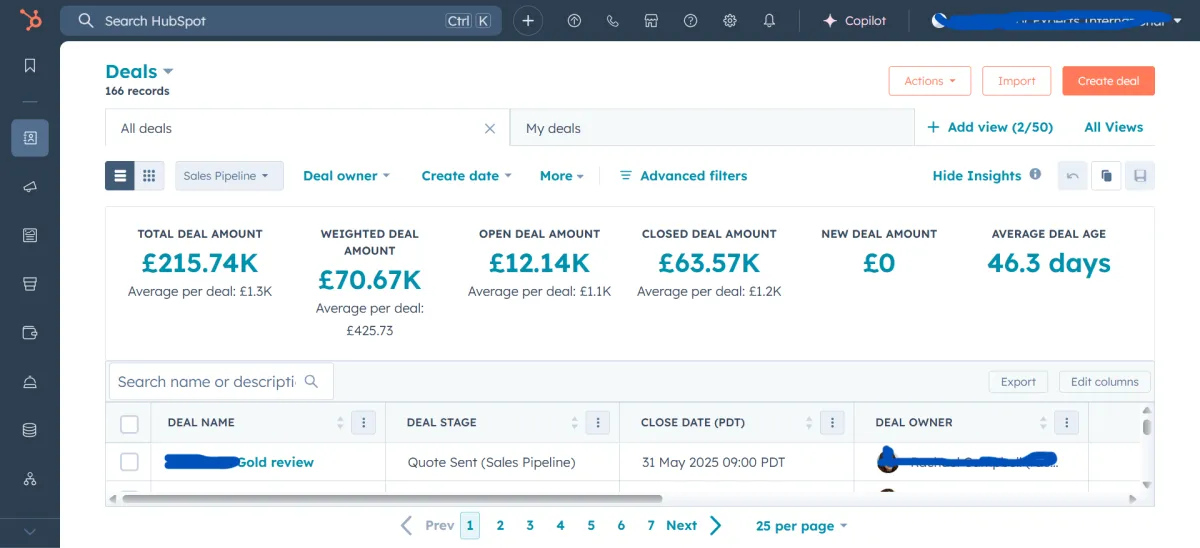Click the HubSpot sprocket logo
This screenshot has width=1200, height=548.
[30, 20]
